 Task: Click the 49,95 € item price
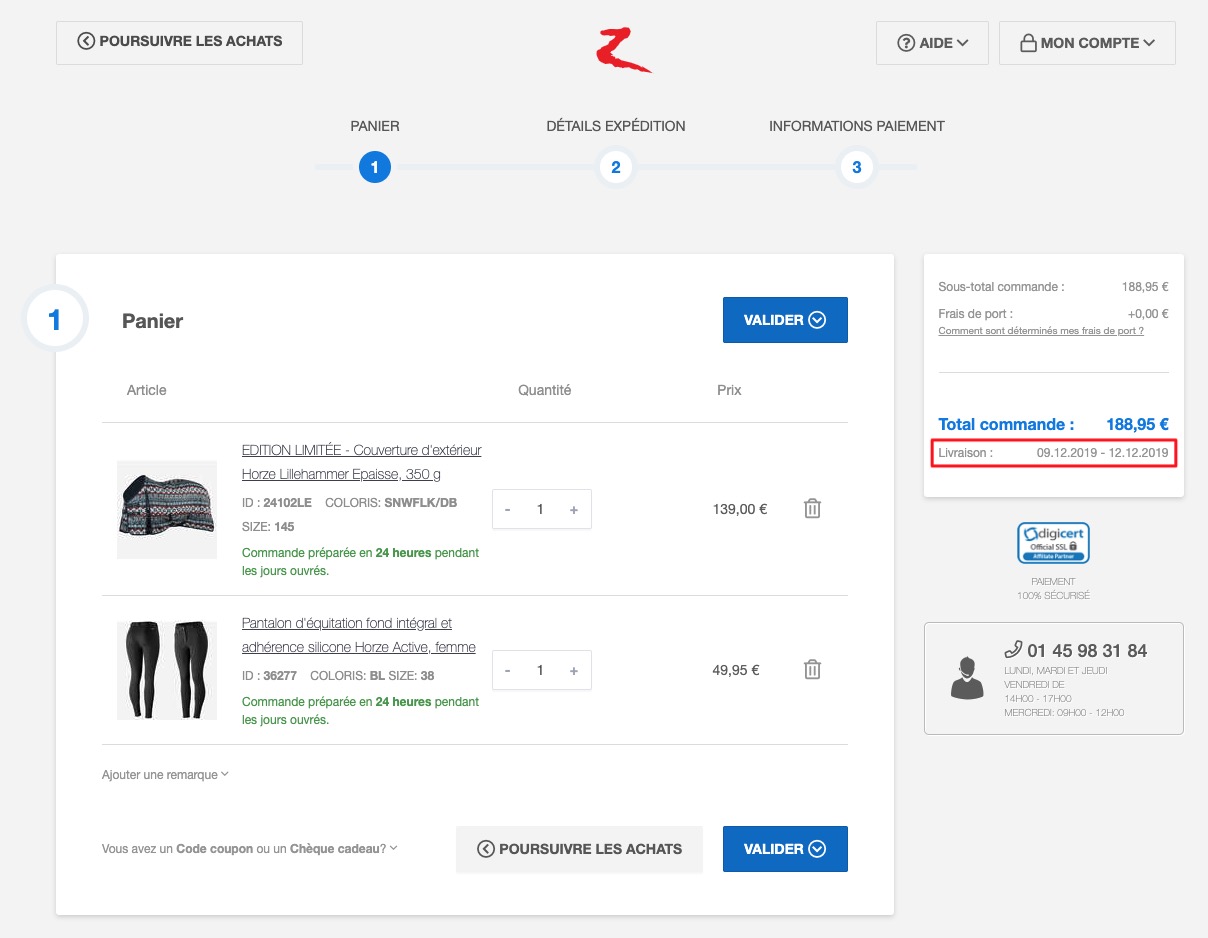point(736,670)
